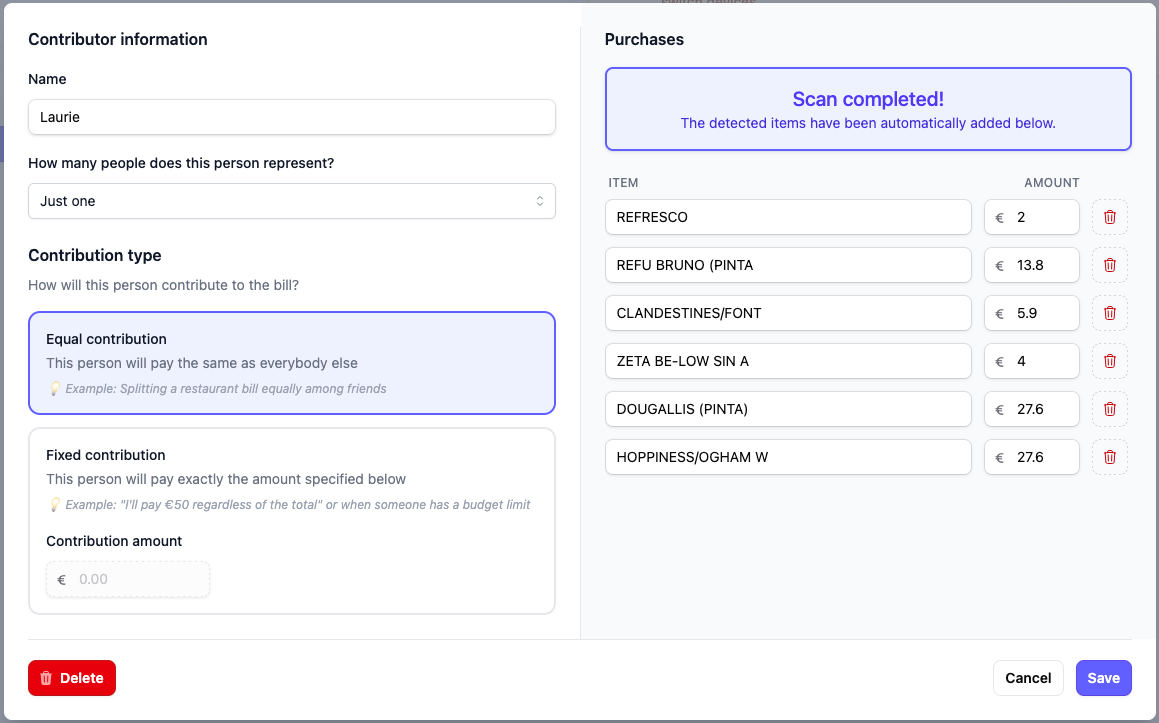Click the euro symbol next to REFRESCO's amount
Screen dimensions: 1159x723
tap(1000, 217)
